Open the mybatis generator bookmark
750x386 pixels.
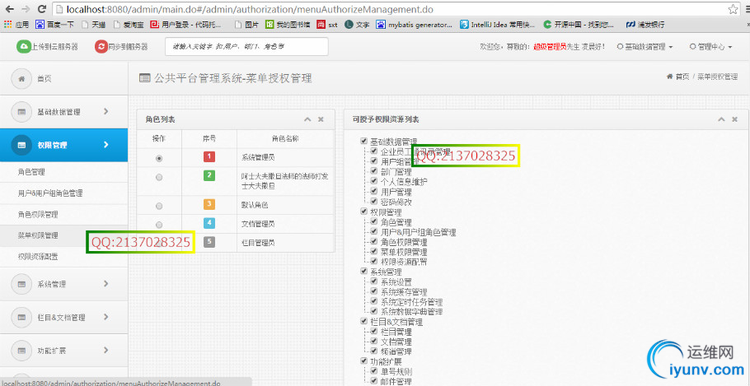click(x=415, y=24)
